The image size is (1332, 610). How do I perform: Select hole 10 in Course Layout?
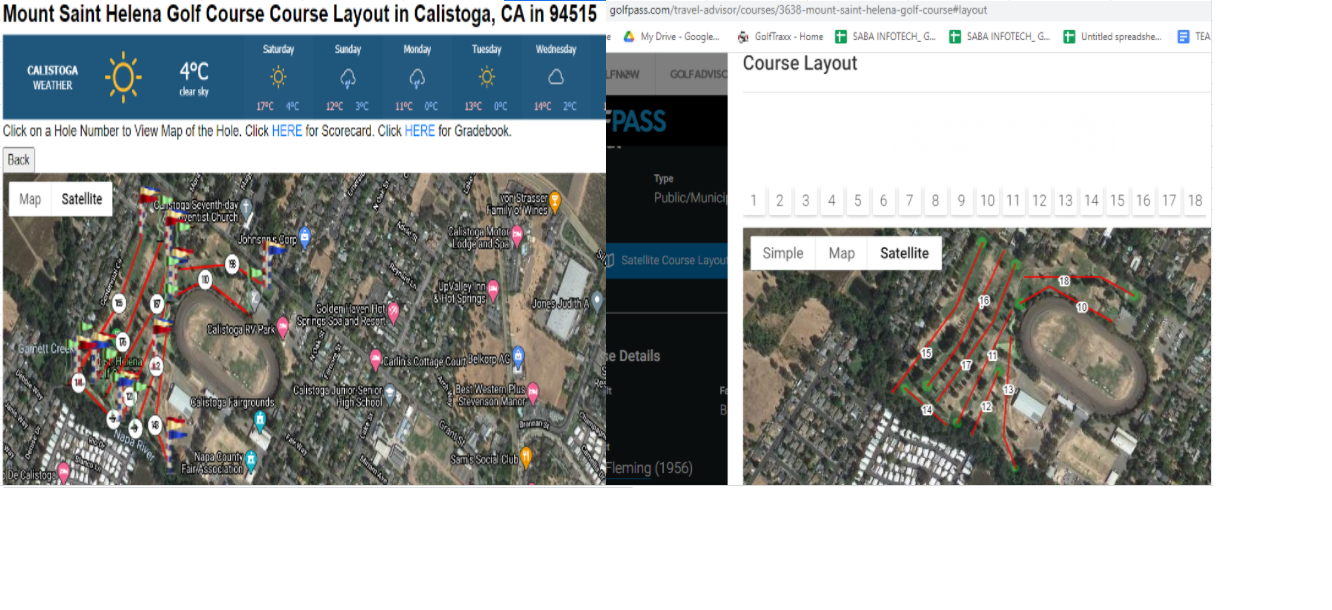click(x=987, y=201)
